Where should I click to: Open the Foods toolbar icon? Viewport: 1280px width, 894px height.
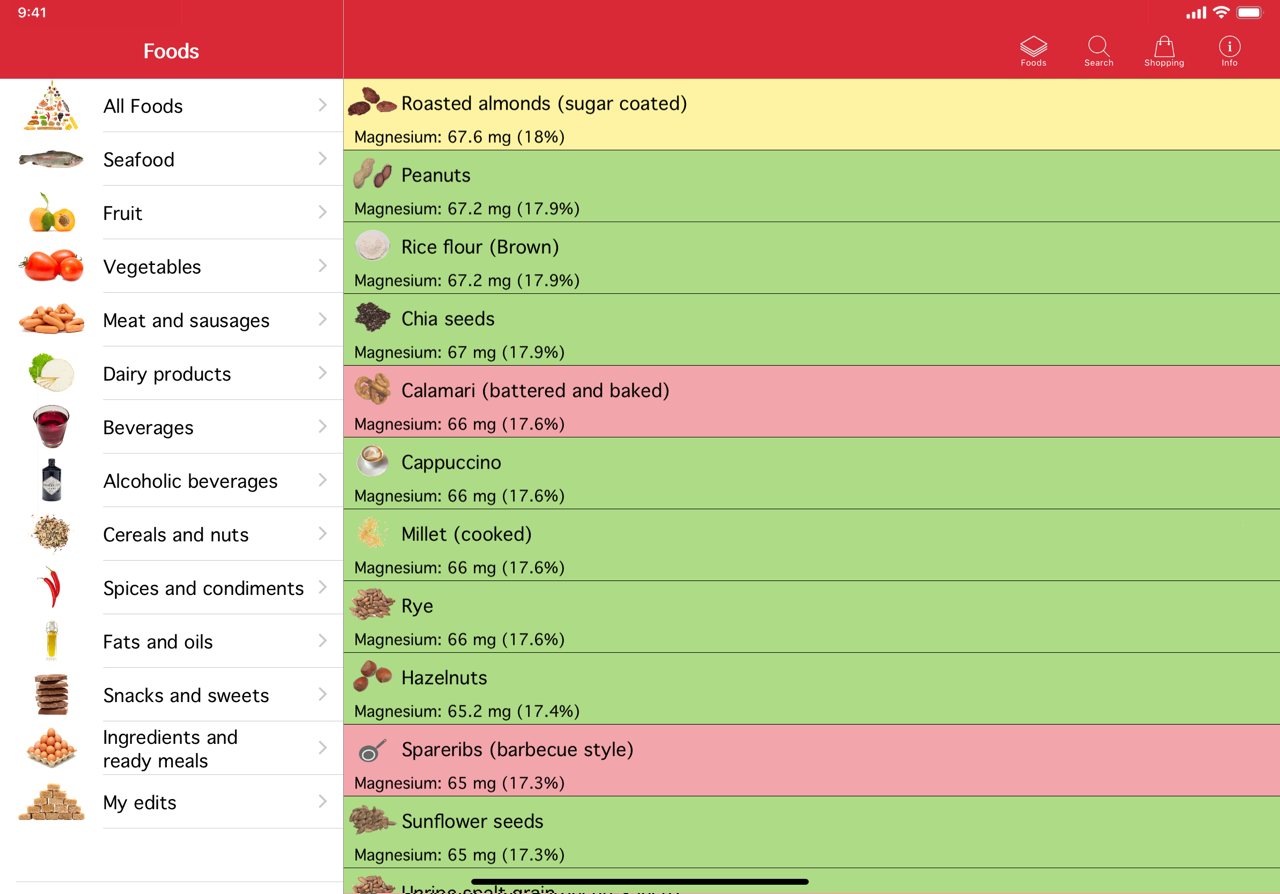[x=1033, y=51]
